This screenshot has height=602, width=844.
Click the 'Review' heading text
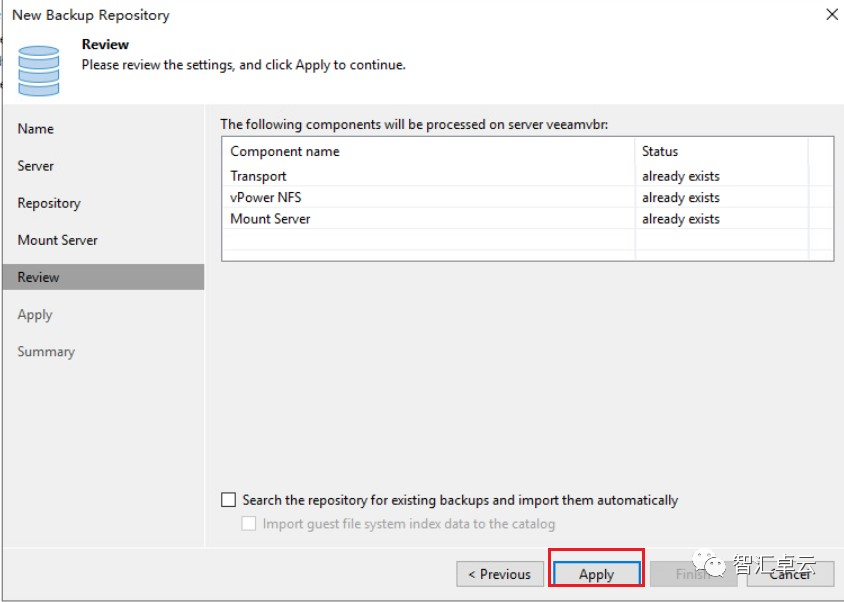(105, 44)
